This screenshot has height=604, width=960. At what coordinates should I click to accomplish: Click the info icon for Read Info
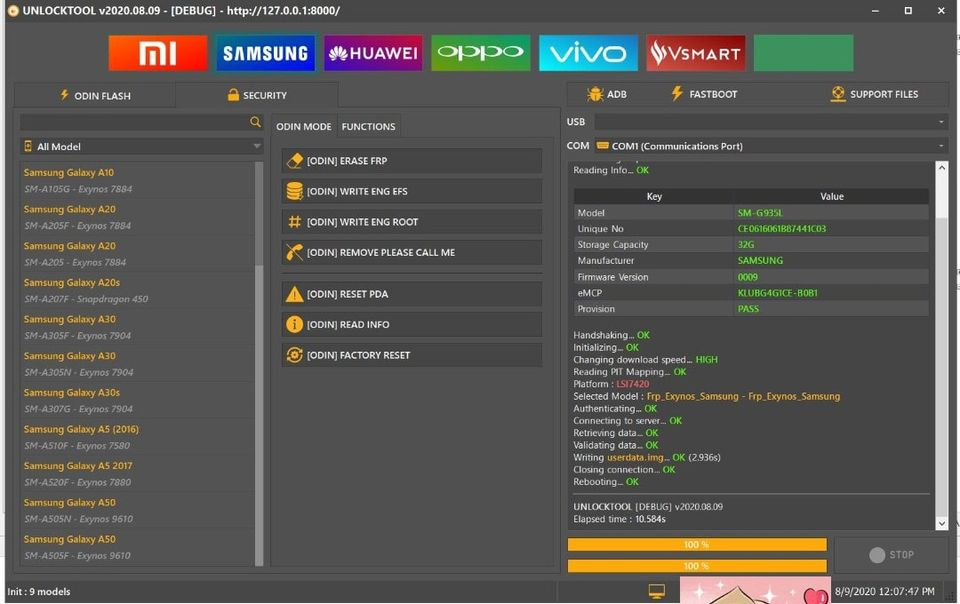pyautogui.click(x=294, y=324)
